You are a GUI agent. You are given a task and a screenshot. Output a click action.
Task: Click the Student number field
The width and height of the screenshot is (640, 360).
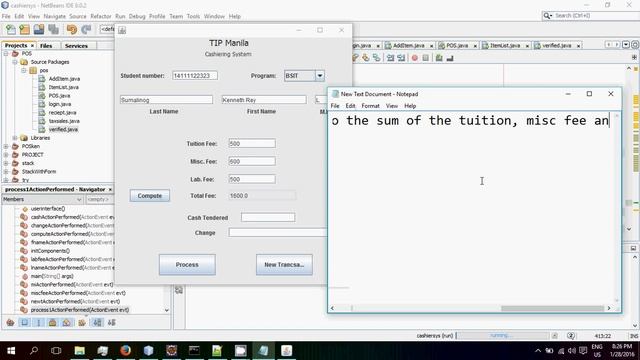click(x=195, y=76)
